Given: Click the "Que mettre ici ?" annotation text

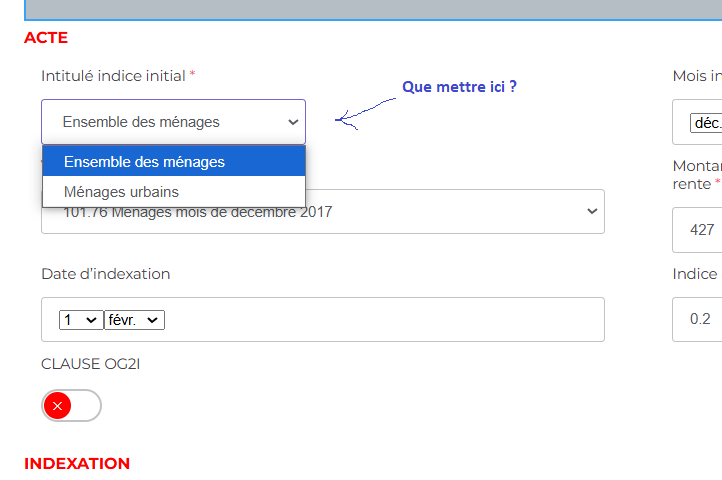Looking at the screenshot, I should [x=459, y=87].
